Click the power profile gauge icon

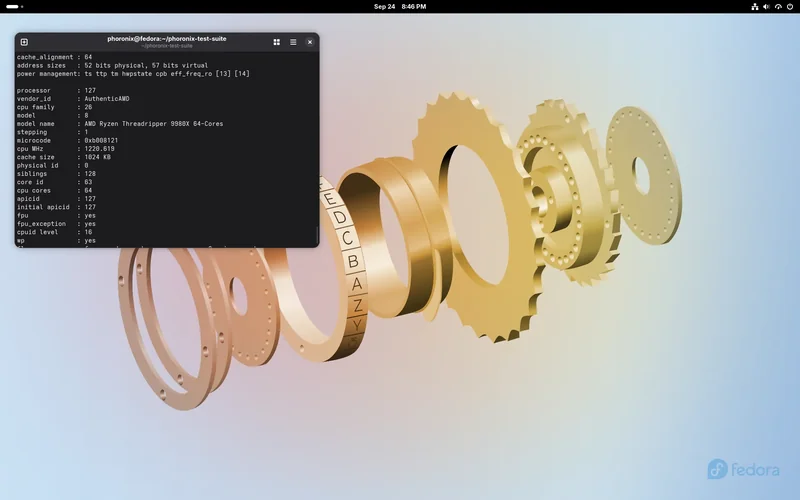tap(778, 7)
